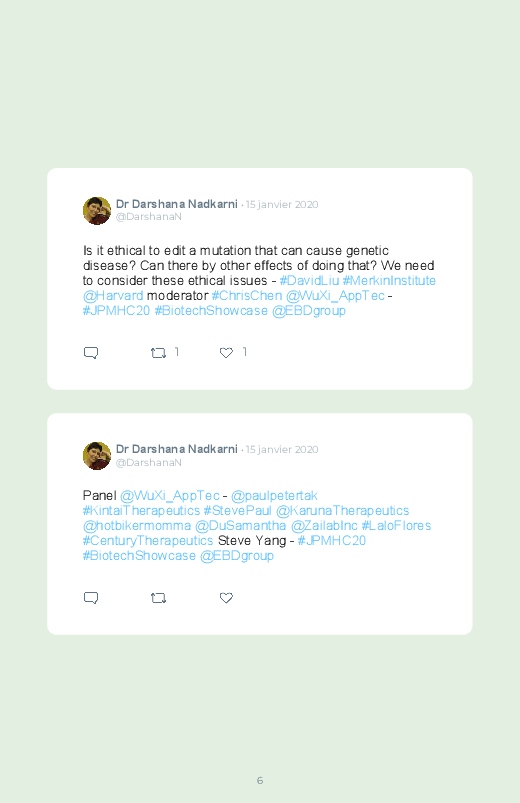Click the reply icon on the first tweet
520x803 pixels.
pyautogui.click(x=91, y=353)
